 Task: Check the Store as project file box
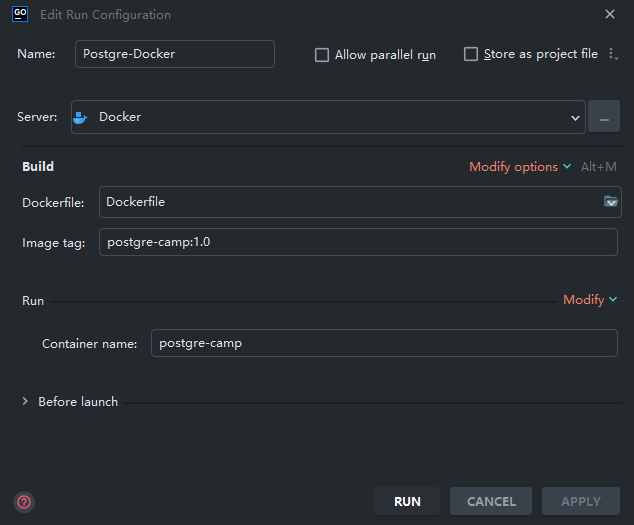pos(471,54)
